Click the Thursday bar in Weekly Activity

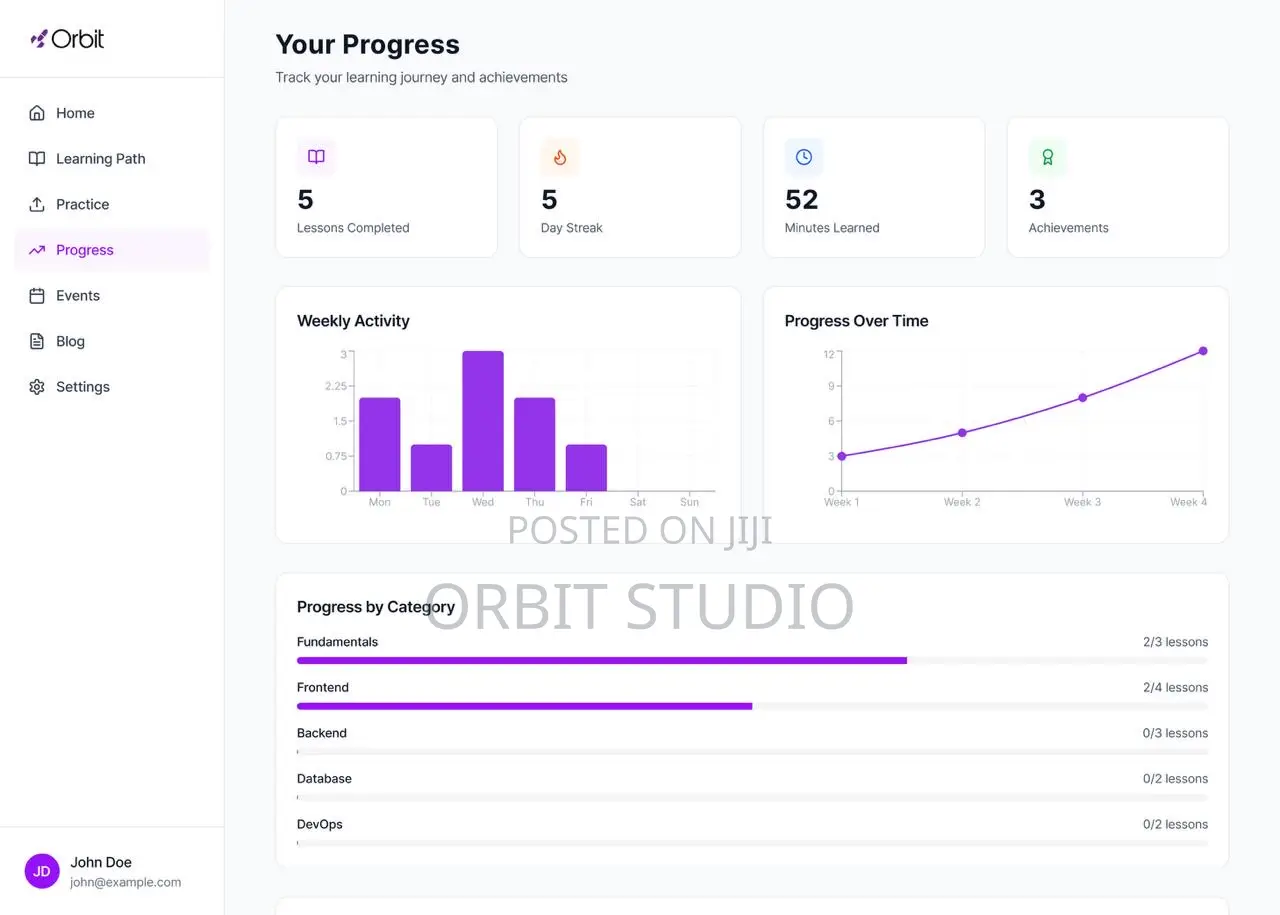[535, 444]
